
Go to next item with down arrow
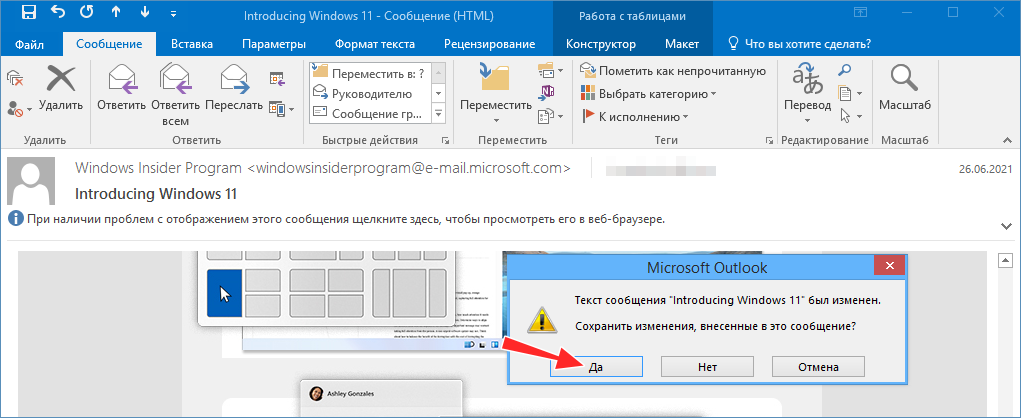(144, 13)
